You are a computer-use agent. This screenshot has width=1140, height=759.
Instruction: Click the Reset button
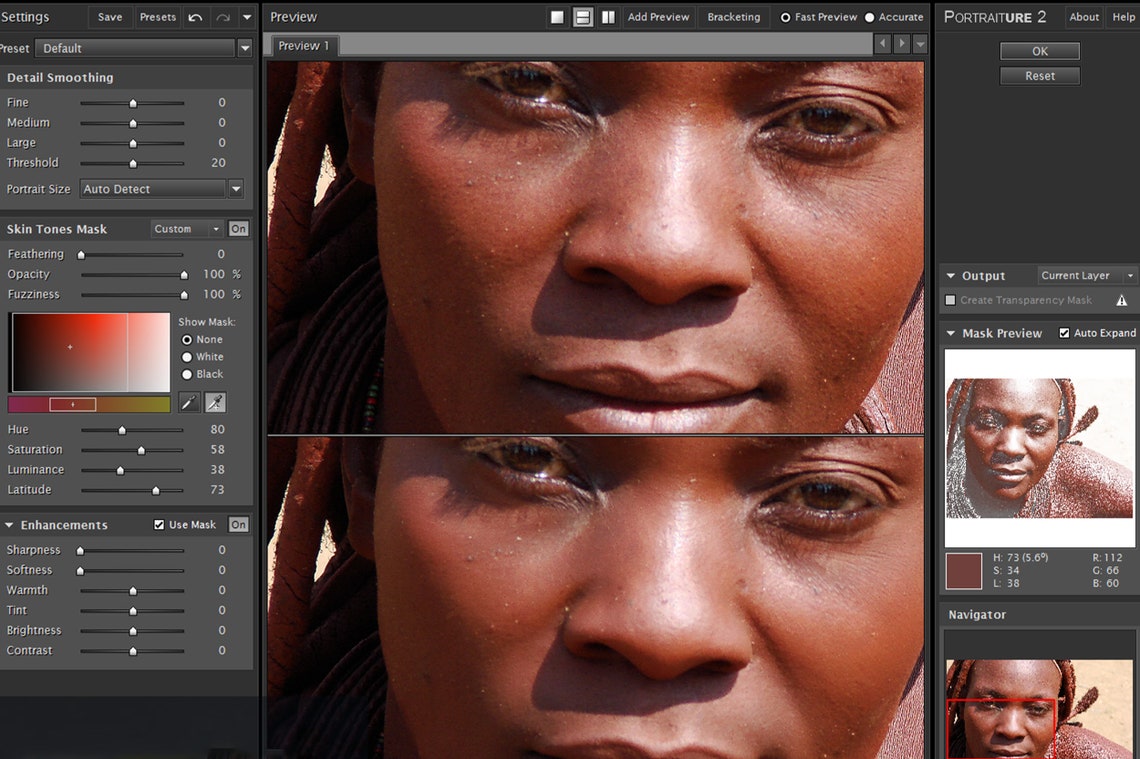click(x=1040, y=76)
